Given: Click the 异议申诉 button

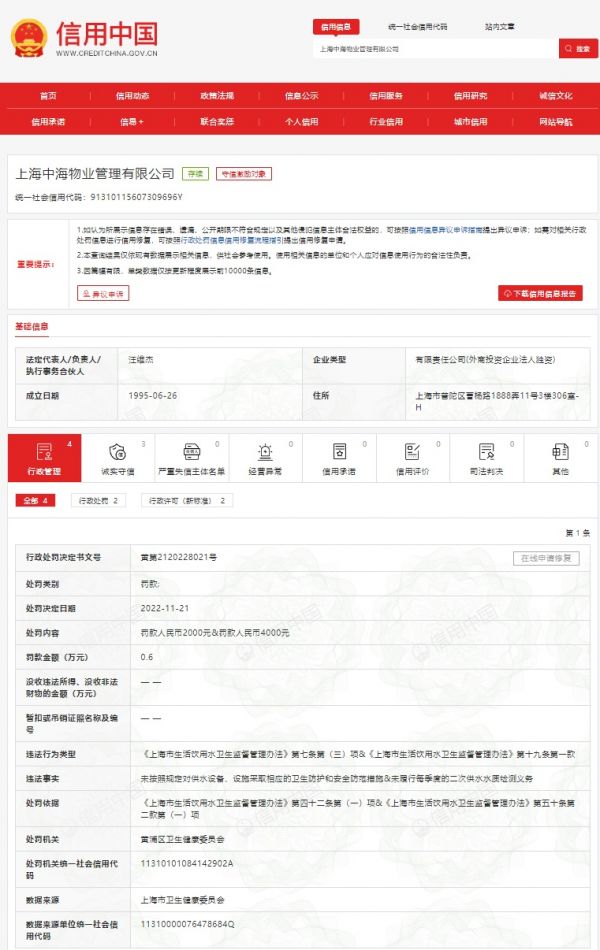Looking at the screenshot, I should [x=103, y=294].
